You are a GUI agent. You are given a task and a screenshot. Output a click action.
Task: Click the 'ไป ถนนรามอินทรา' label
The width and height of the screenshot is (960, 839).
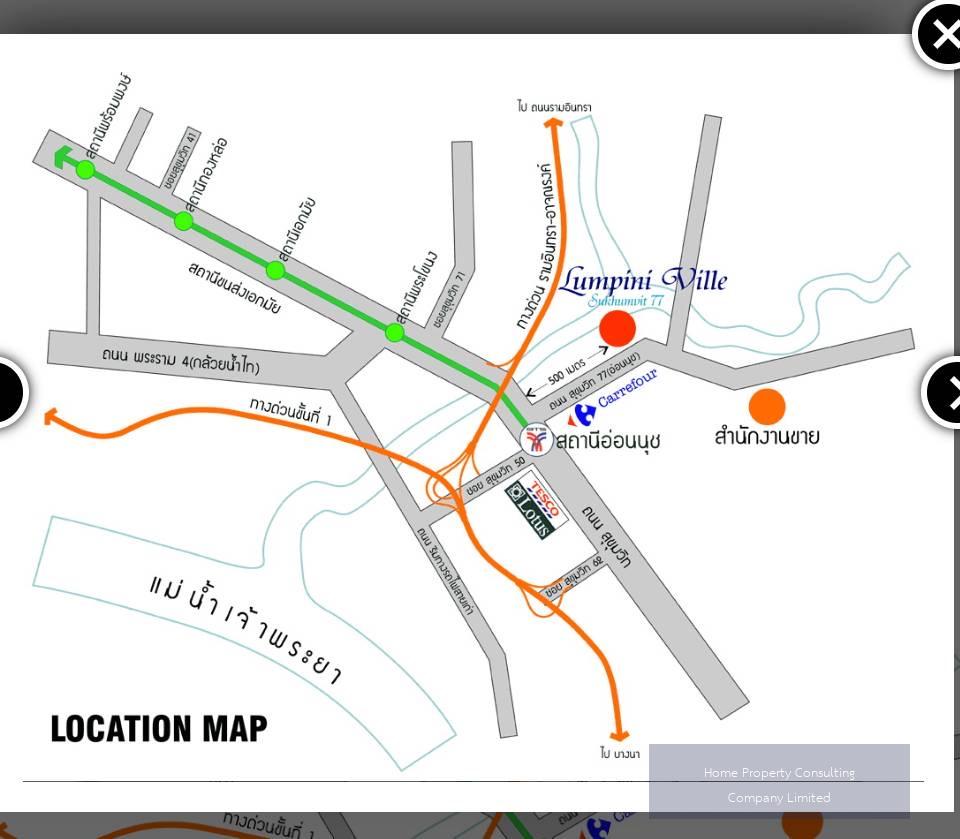[554, 107]
